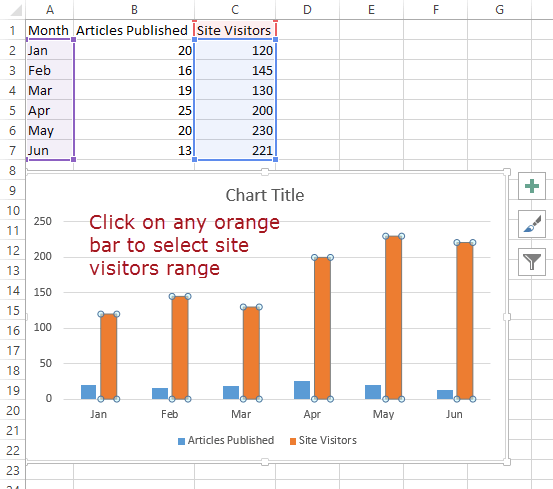Image resolution: width=553 pixels, height=489 pixels.
Task: Open the Chart Elements plus button
Action: point(531,186)
